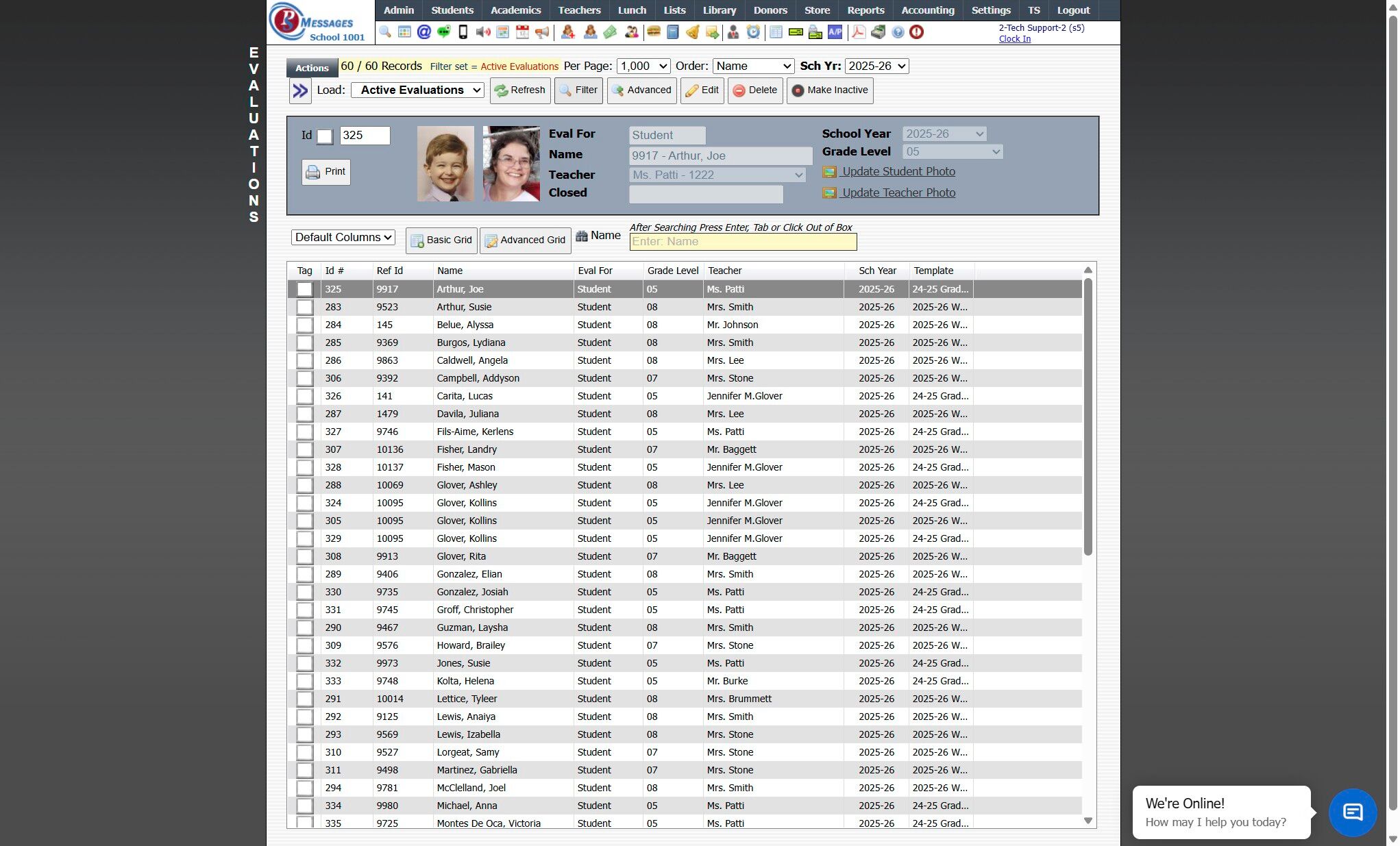Tag the Belue, Alyssa row checkbox
Image resolution: width=1400 pixels, height=846 pixels.
304,325
